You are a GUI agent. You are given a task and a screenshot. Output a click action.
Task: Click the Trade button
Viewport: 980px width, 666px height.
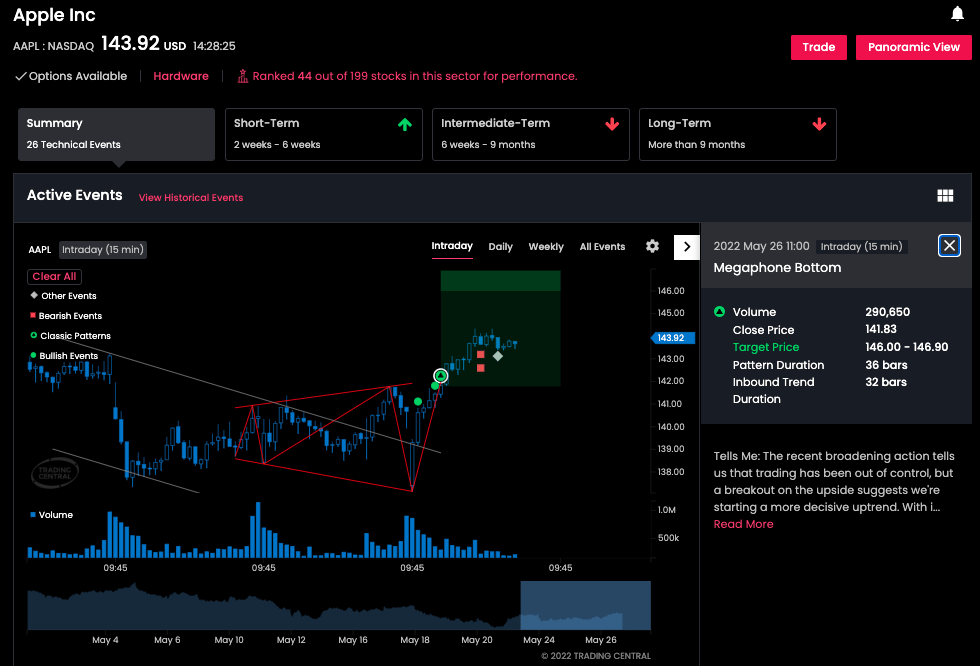818,47
